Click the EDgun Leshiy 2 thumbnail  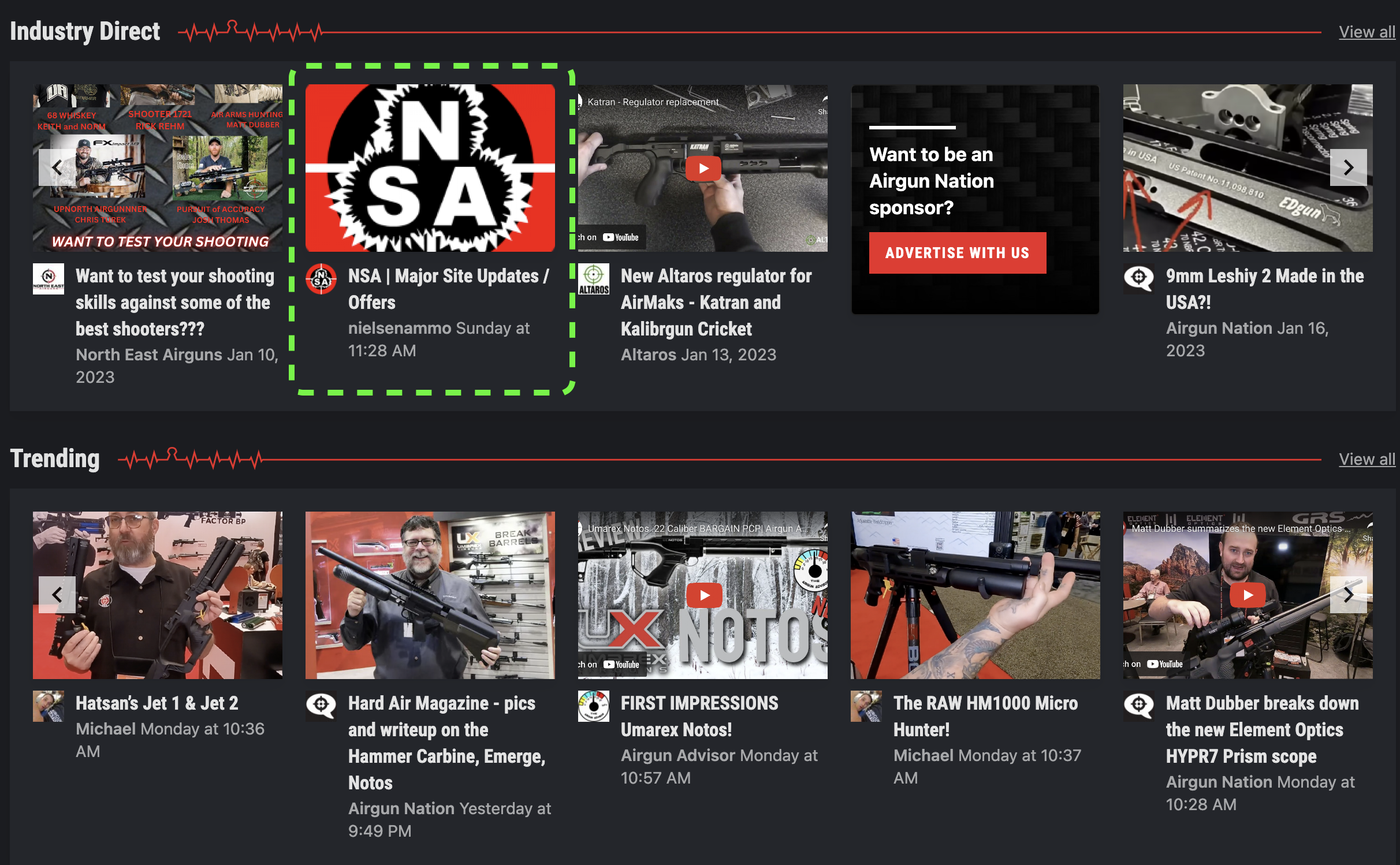1248,168
